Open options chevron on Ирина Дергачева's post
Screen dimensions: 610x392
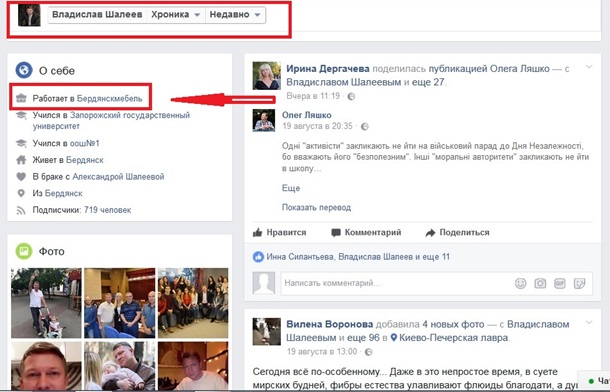[589, 67]
